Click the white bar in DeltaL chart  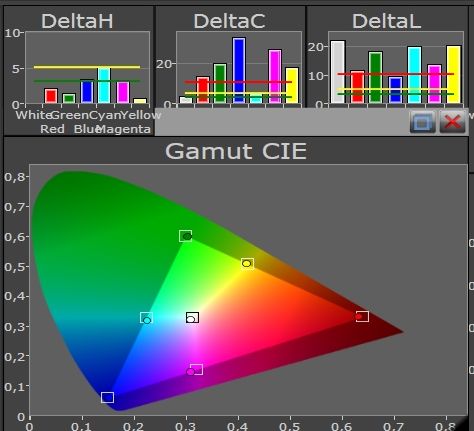pos(338,72)
